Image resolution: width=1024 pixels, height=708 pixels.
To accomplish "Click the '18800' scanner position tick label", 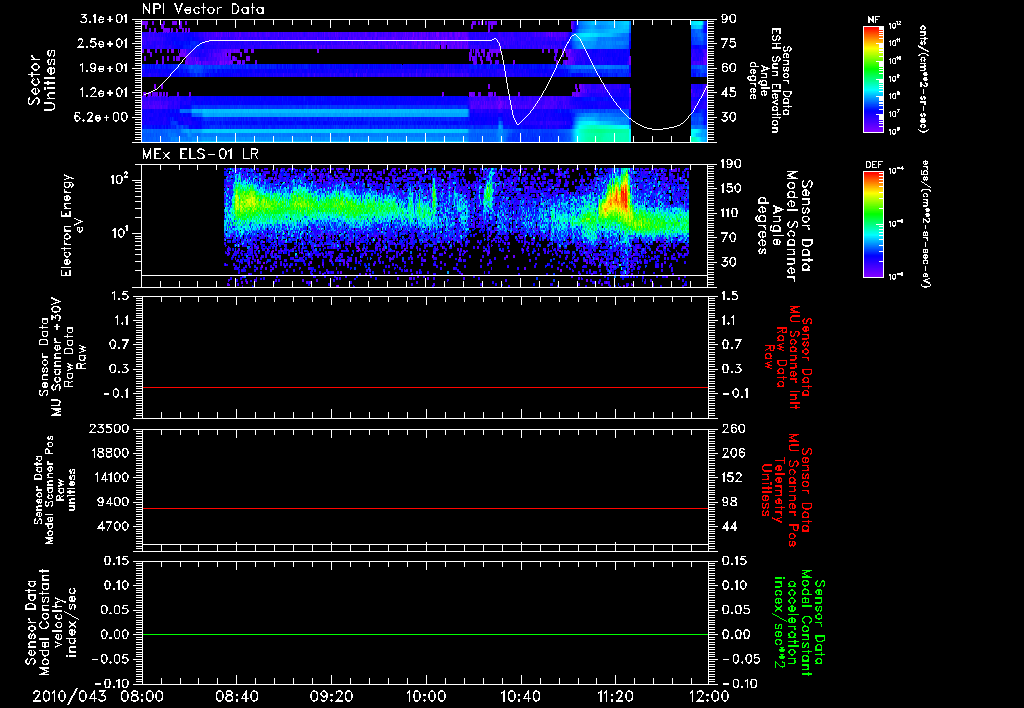I will tap(111, 453).
